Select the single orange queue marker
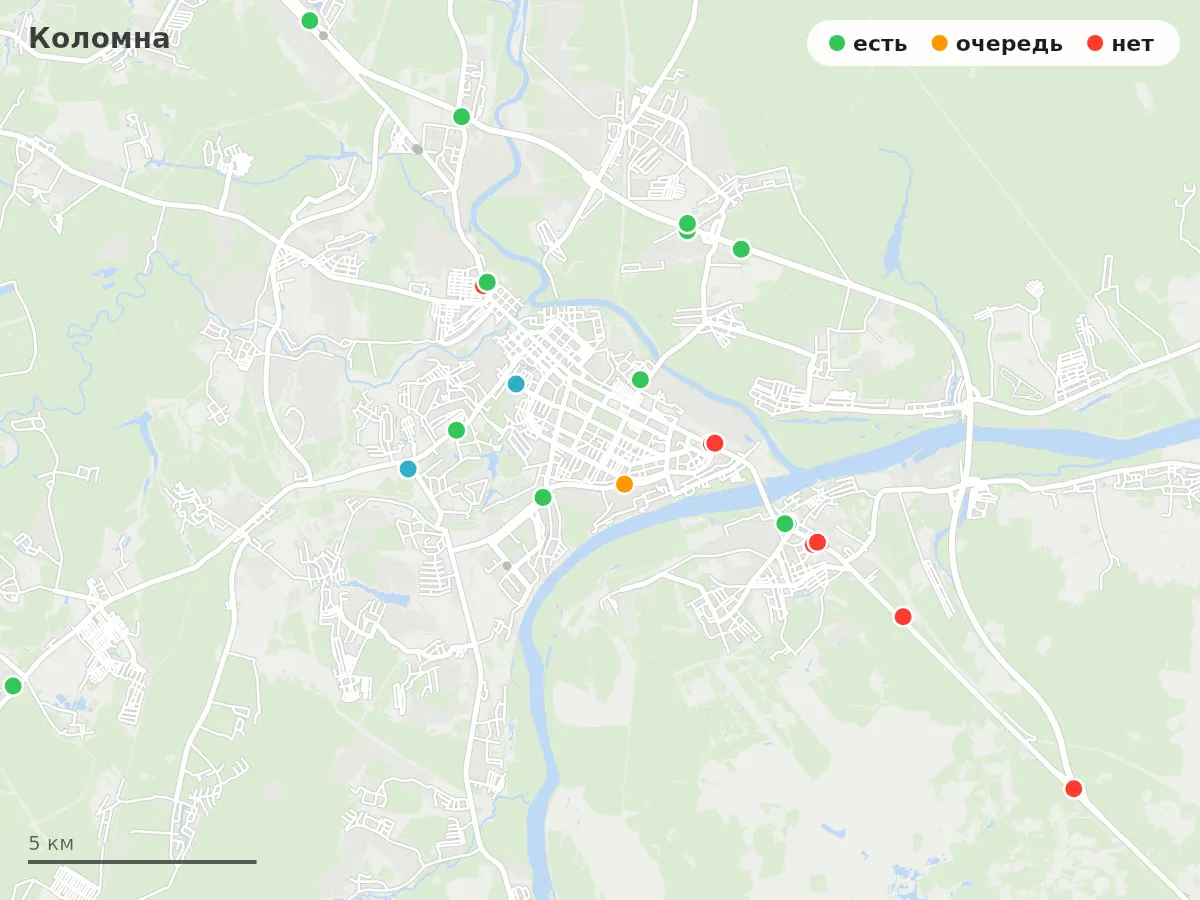The height and width of the screenshot is (900, 1200). [624, 484]
